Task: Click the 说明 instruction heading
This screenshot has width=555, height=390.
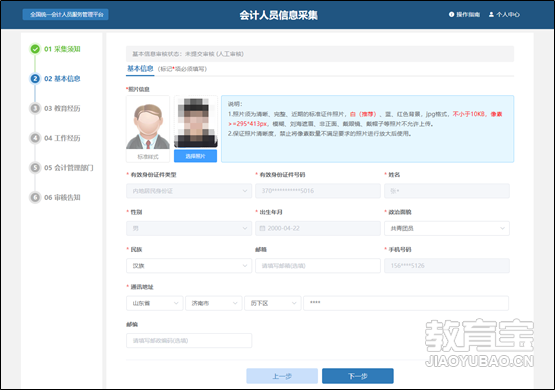Action: [235, 104]
